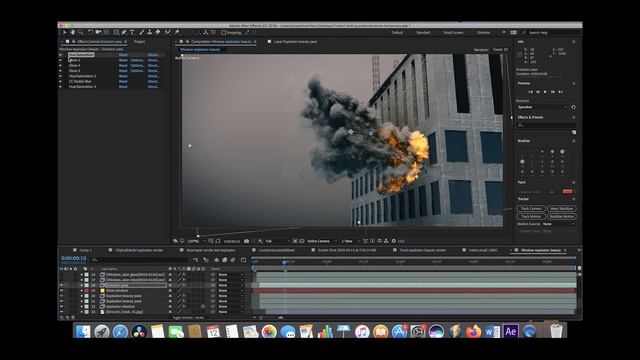Open the Shortcut Spacebar dropdown
Screen dimensions: 640x360
pyautogui.click(x=543, y=107)
